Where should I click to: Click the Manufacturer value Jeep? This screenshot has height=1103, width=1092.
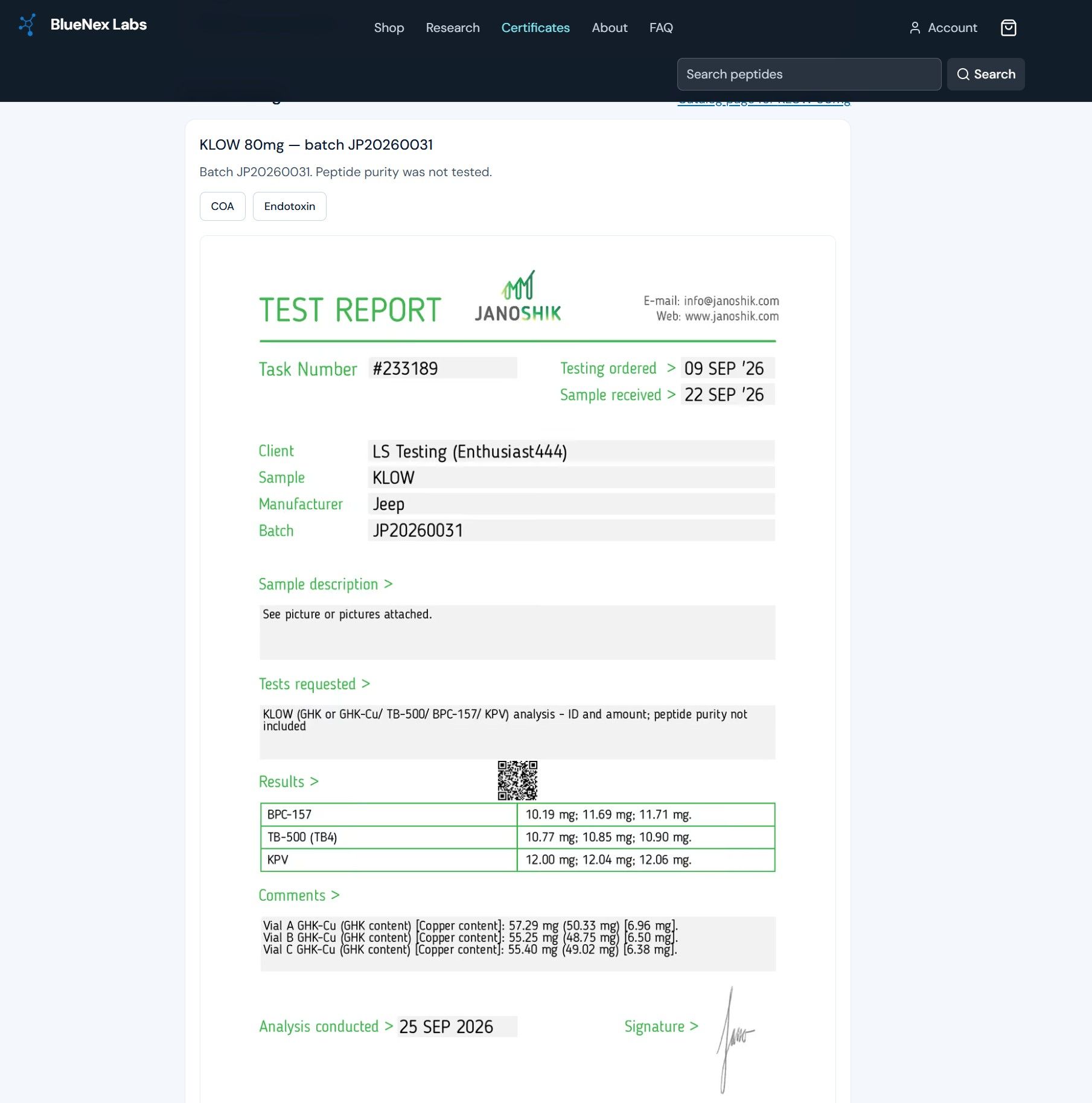[388, 504]
